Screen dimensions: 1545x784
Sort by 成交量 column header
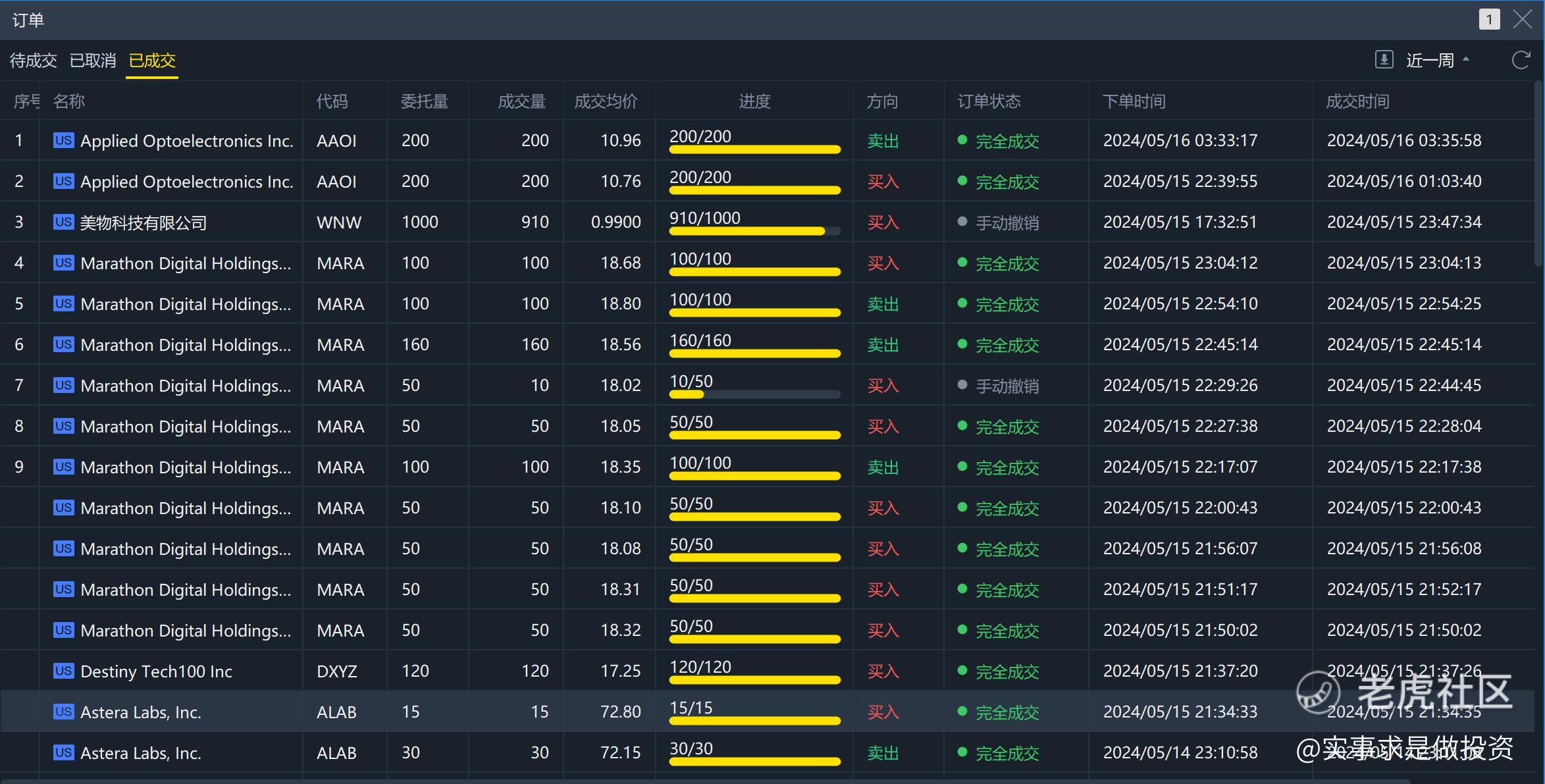coord(521,101)
